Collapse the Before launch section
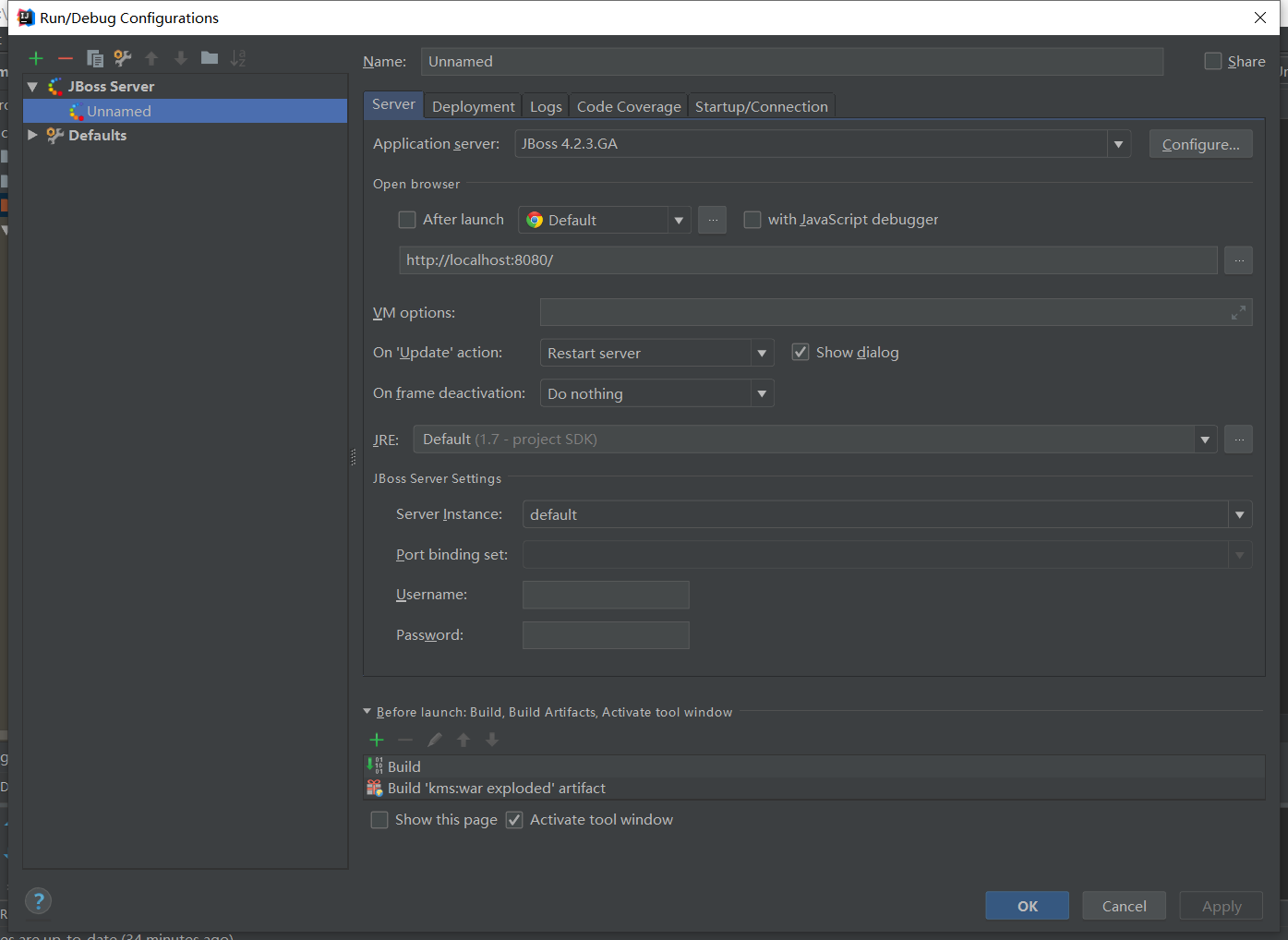 [x=367, y=712]
